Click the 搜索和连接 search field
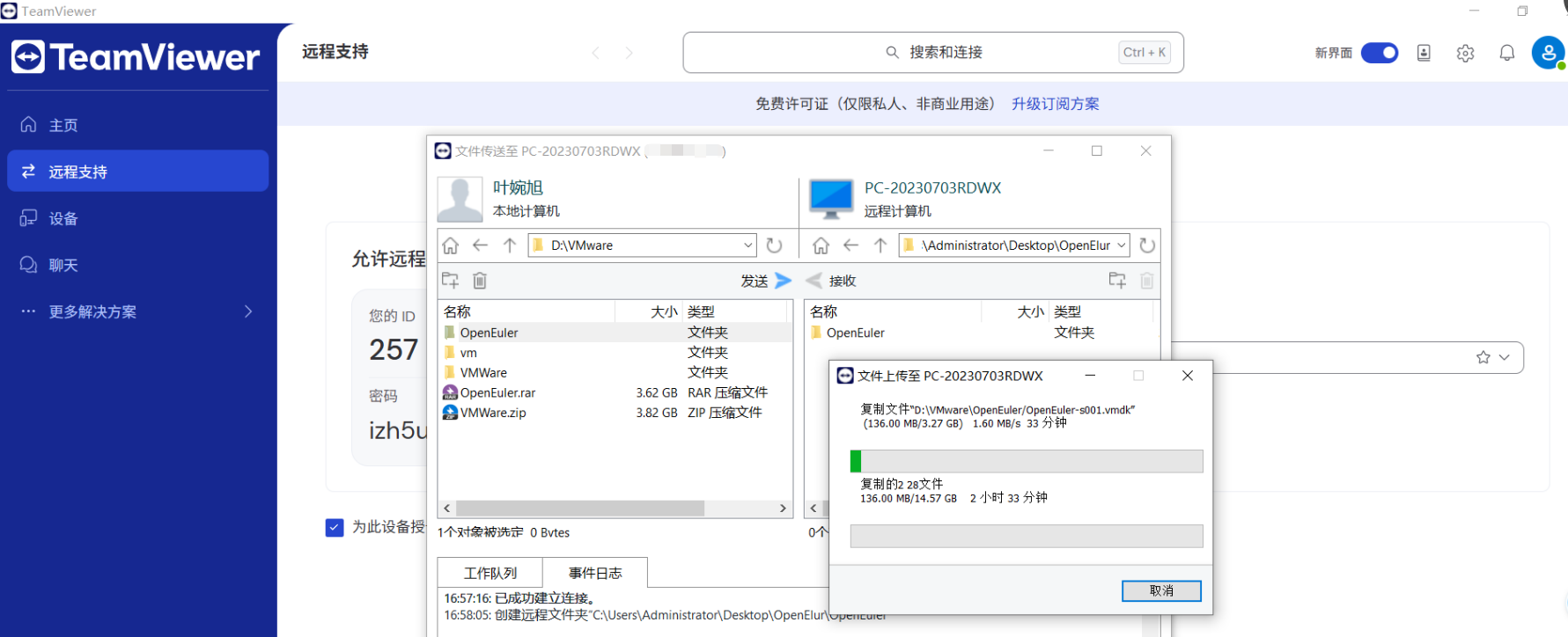1568x637 pixels. (x=932, y=53)
